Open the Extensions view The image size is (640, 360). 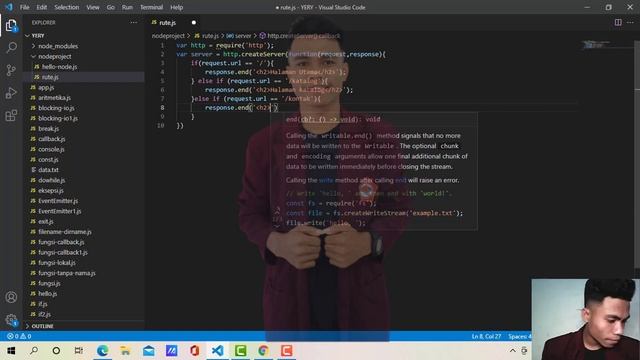coord(11,116)
